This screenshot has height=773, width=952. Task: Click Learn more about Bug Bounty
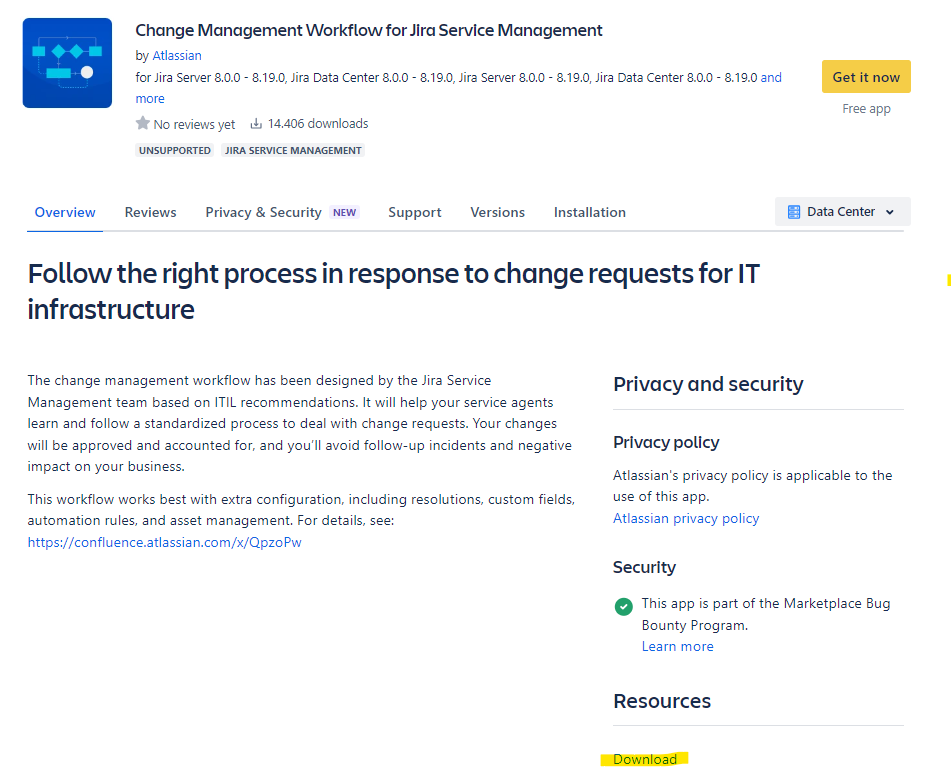pos(678,646)
